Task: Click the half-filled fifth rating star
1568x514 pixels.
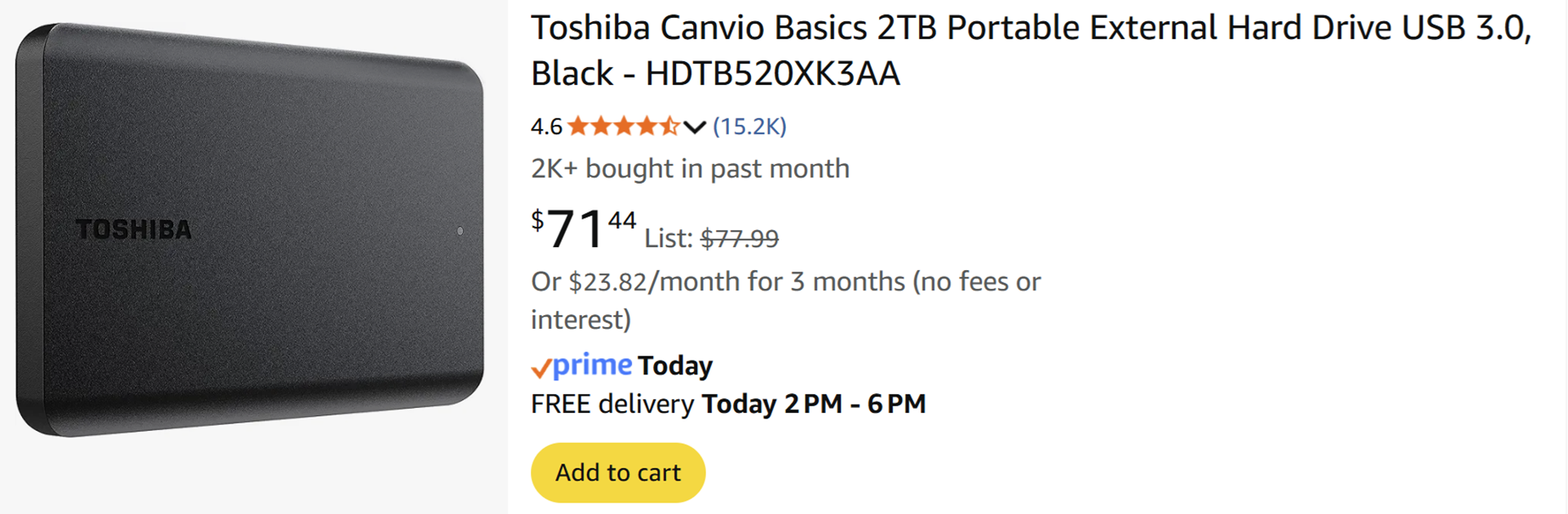Action: 669,126
